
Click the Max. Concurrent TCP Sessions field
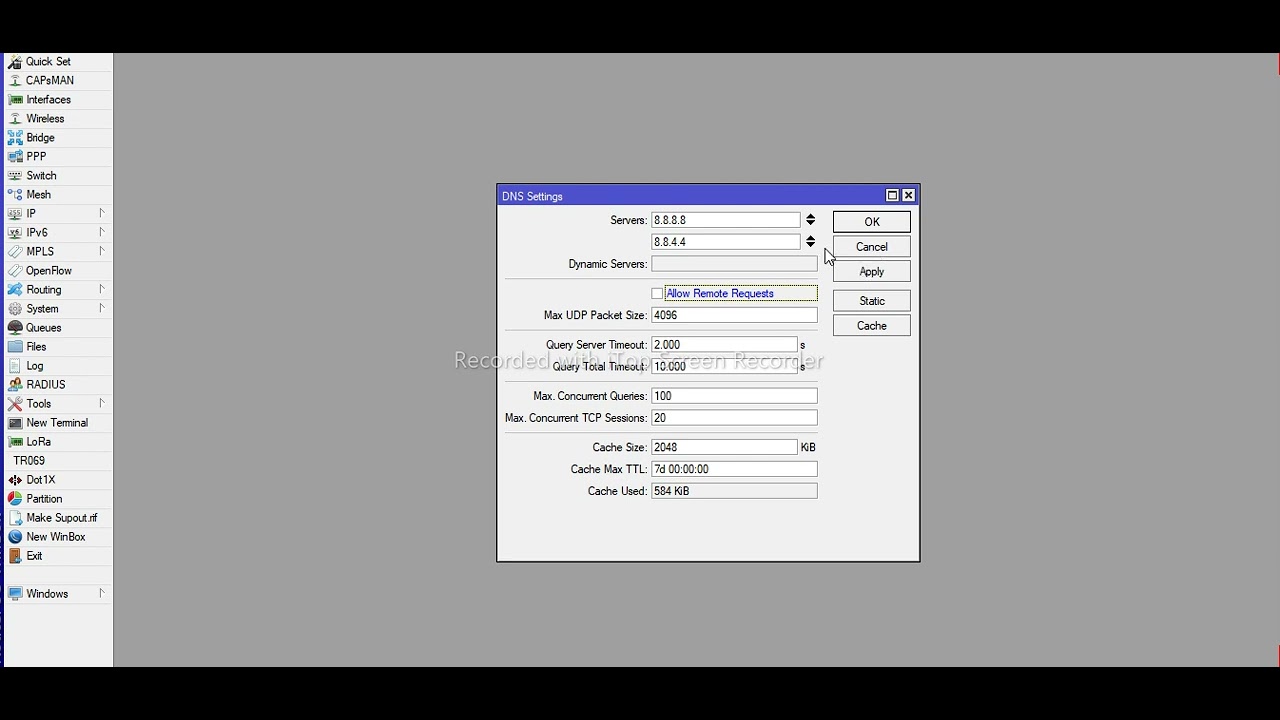tap(734, 418)
